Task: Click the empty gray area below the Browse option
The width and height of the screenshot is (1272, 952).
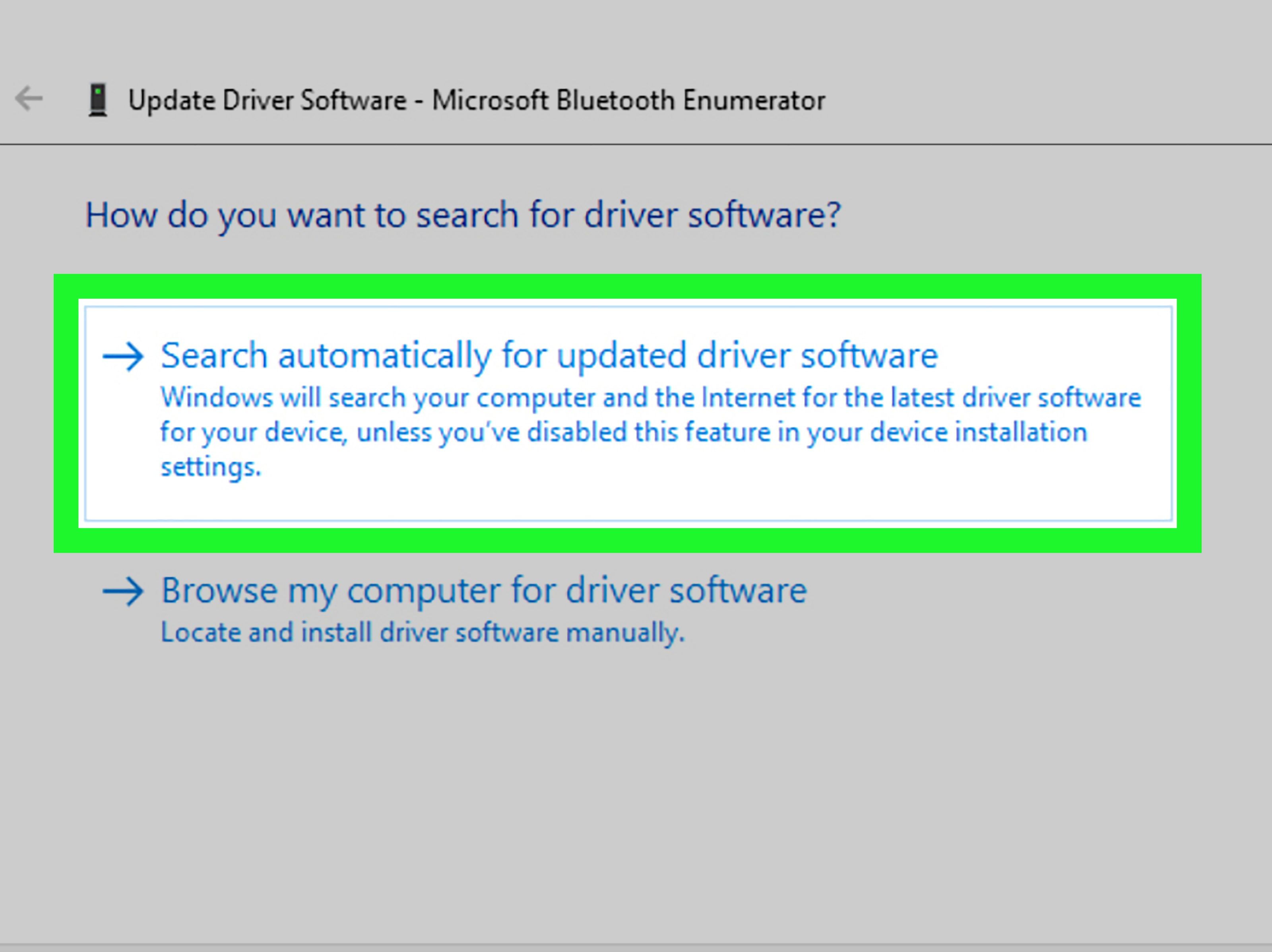Action: 636,793
